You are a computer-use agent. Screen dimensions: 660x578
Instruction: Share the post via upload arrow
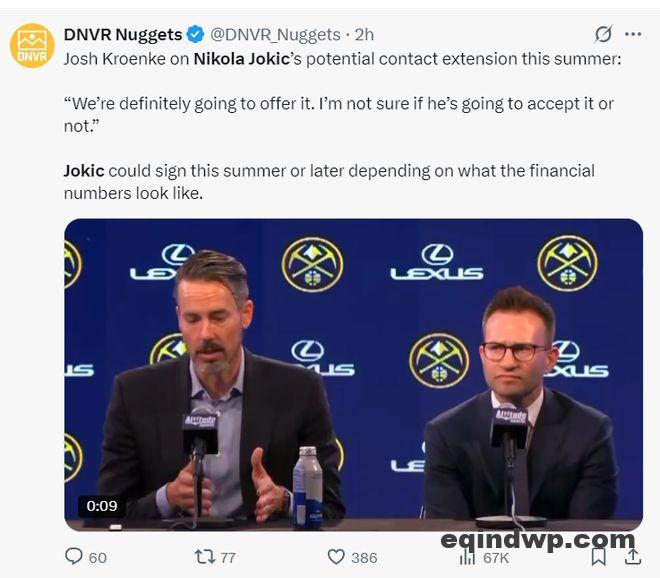click(633, 556)
